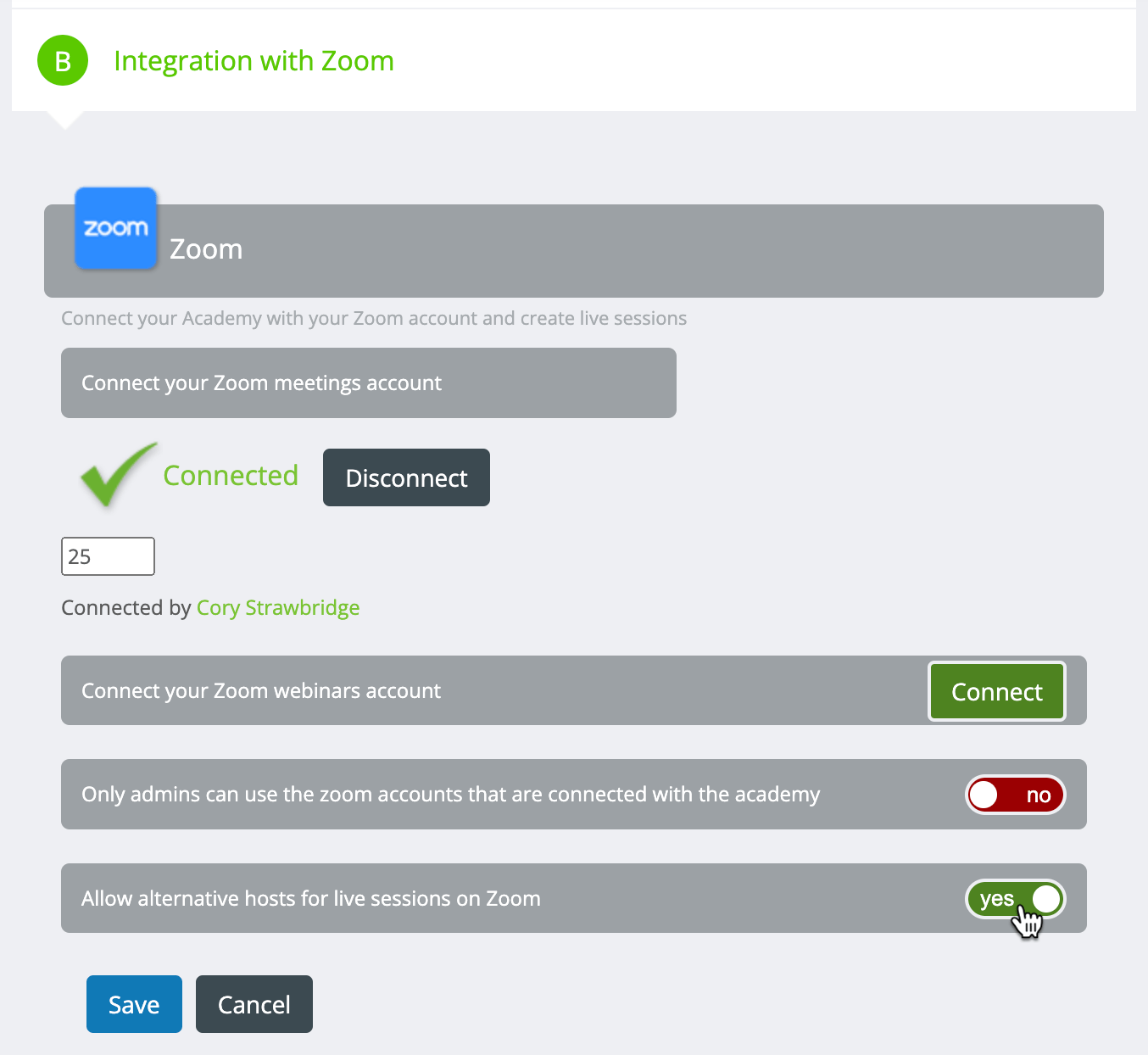Disable alternative hosts for live sessions

click(1015, 899)
